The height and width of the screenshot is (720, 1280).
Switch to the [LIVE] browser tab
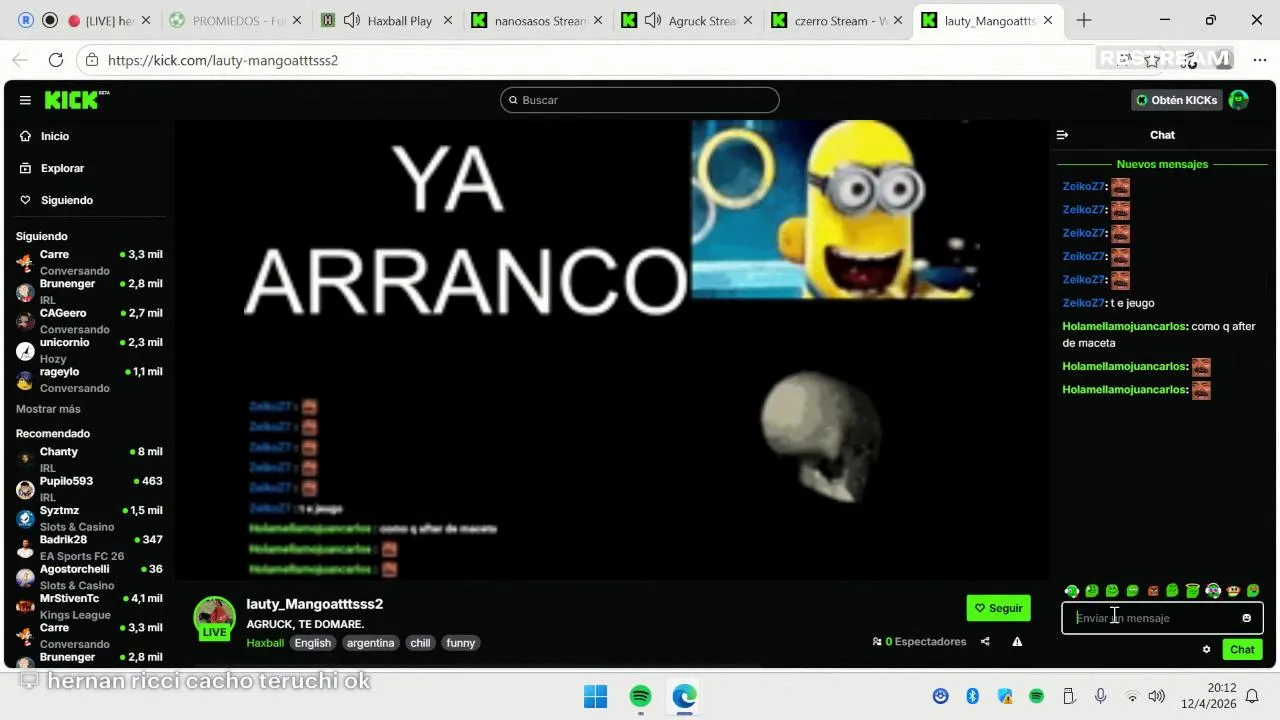(x=109, y=20)
